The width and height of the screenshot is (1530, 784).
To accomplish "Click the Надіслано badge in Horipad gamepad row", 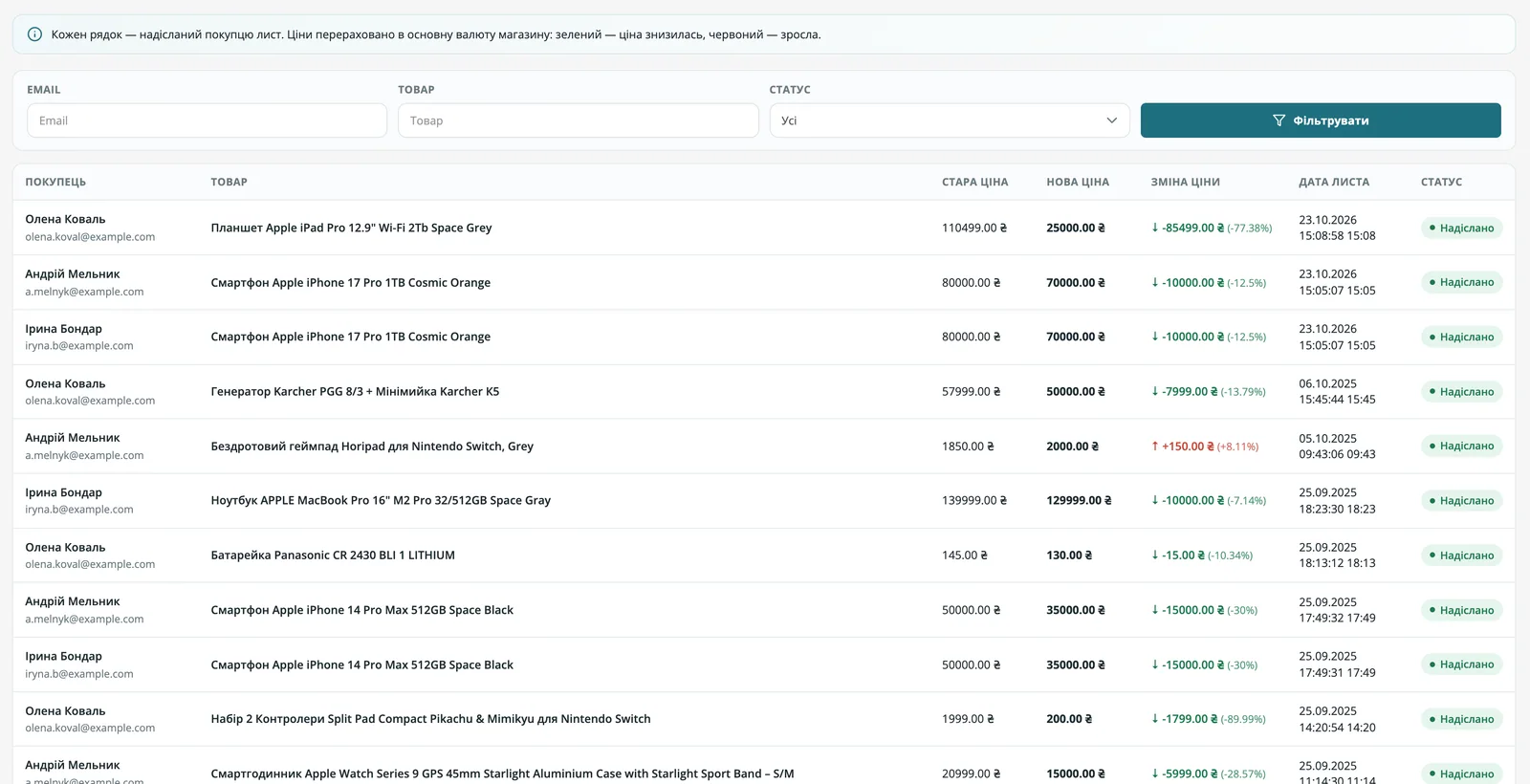I will pos(1461,446).
